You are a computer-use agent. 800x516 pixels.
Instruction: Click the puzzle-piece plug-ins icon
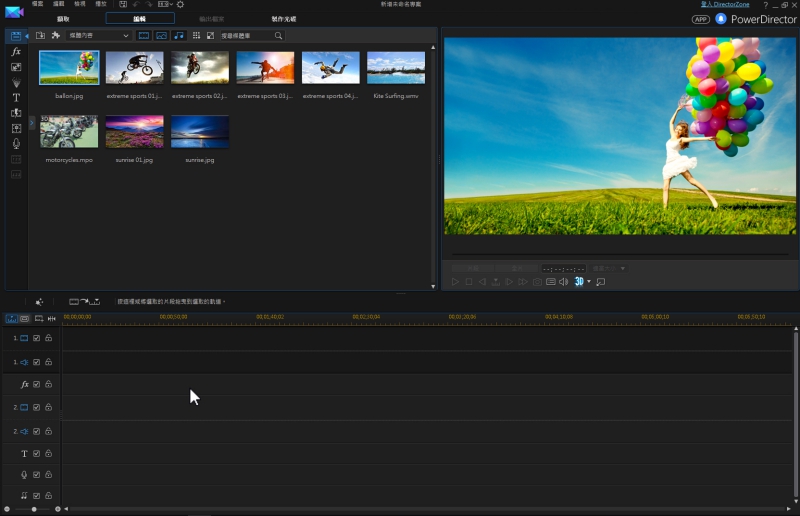[56, 36]
